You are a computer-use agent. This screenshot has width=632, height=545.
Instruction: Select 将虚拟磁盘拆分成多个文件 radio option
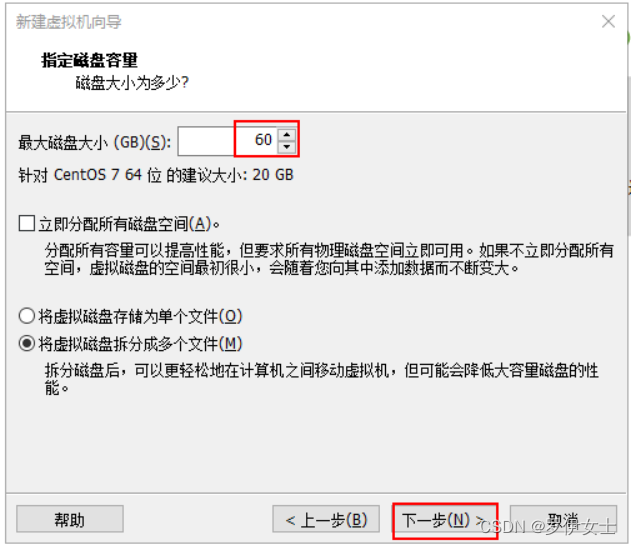27,343
